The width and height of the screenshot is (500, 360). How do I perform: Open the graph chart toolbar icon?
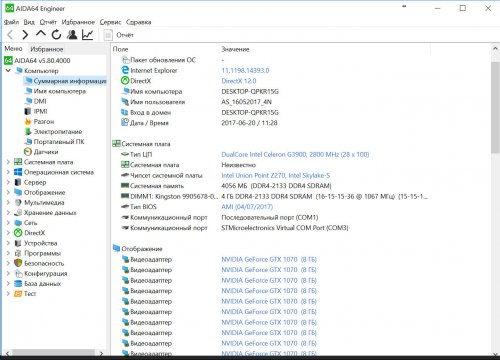(87, 34)
